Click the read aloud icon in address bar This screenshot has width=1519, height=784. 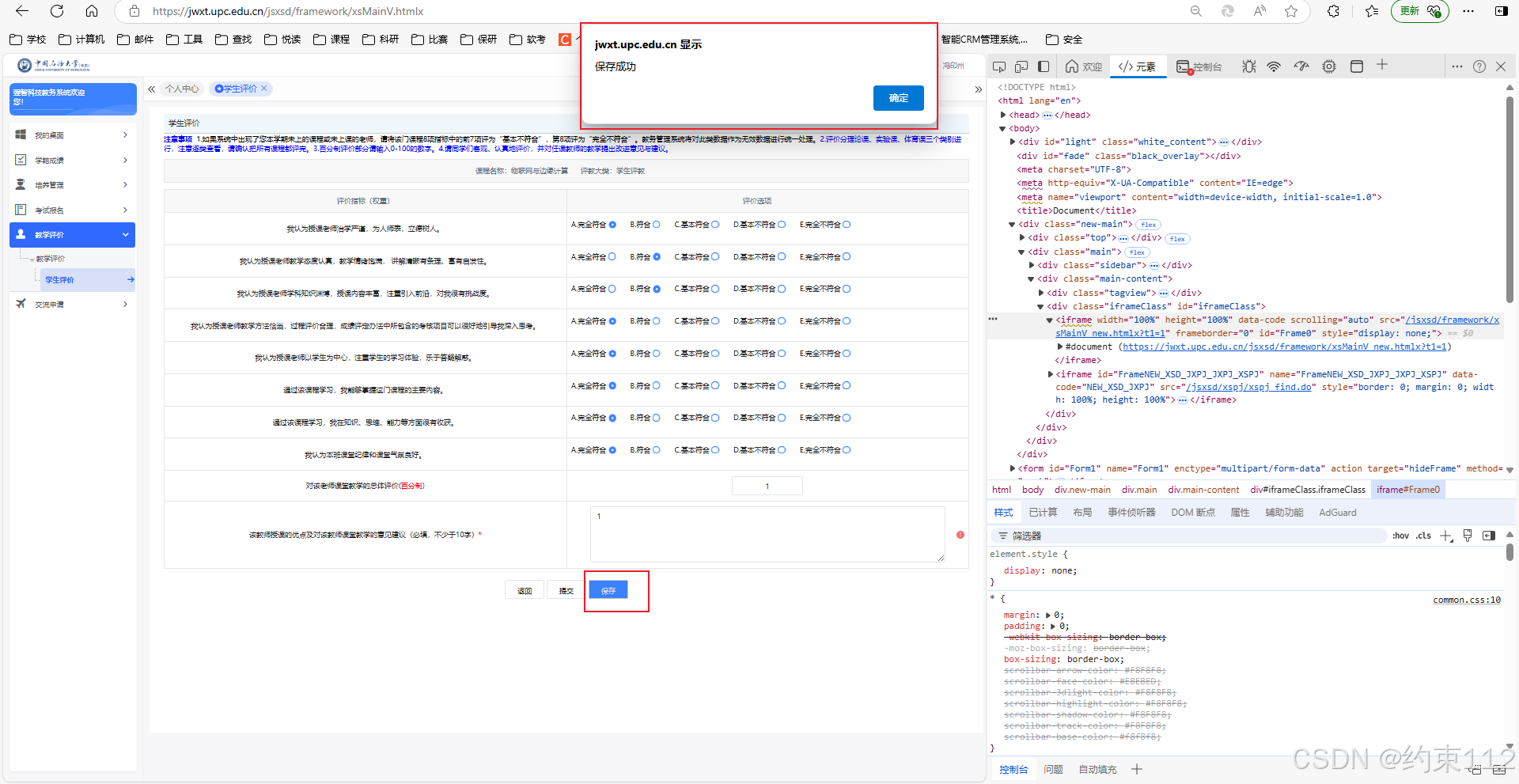point(1260,11)
